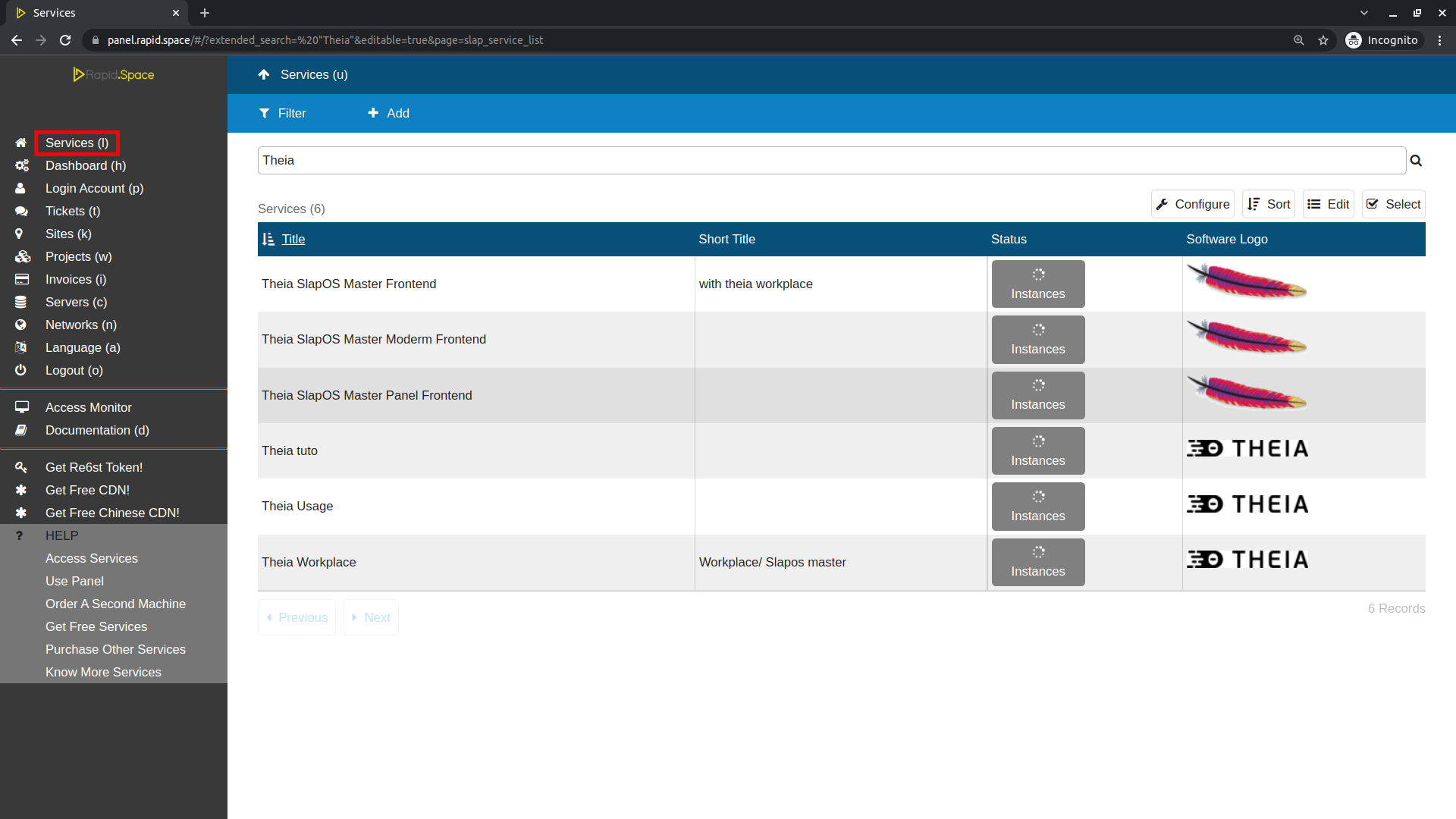Click the asterisk icon beside Get Free CDN!
This screenshot has height=819, width=1456.
21,490
